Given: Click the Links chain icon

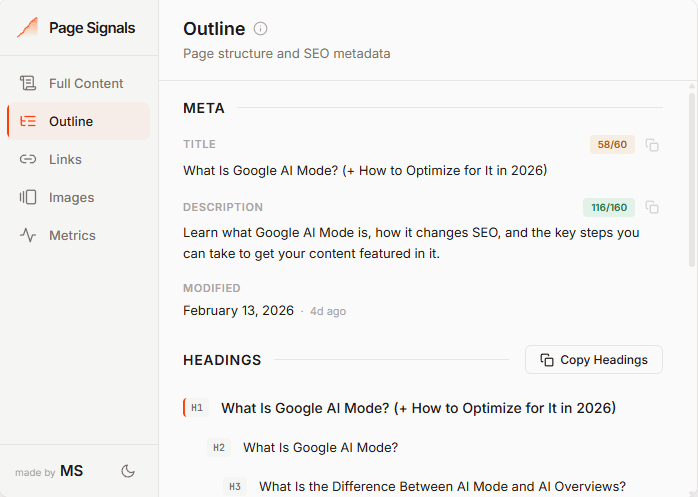Looking at the screenshot, I should 28,159.
